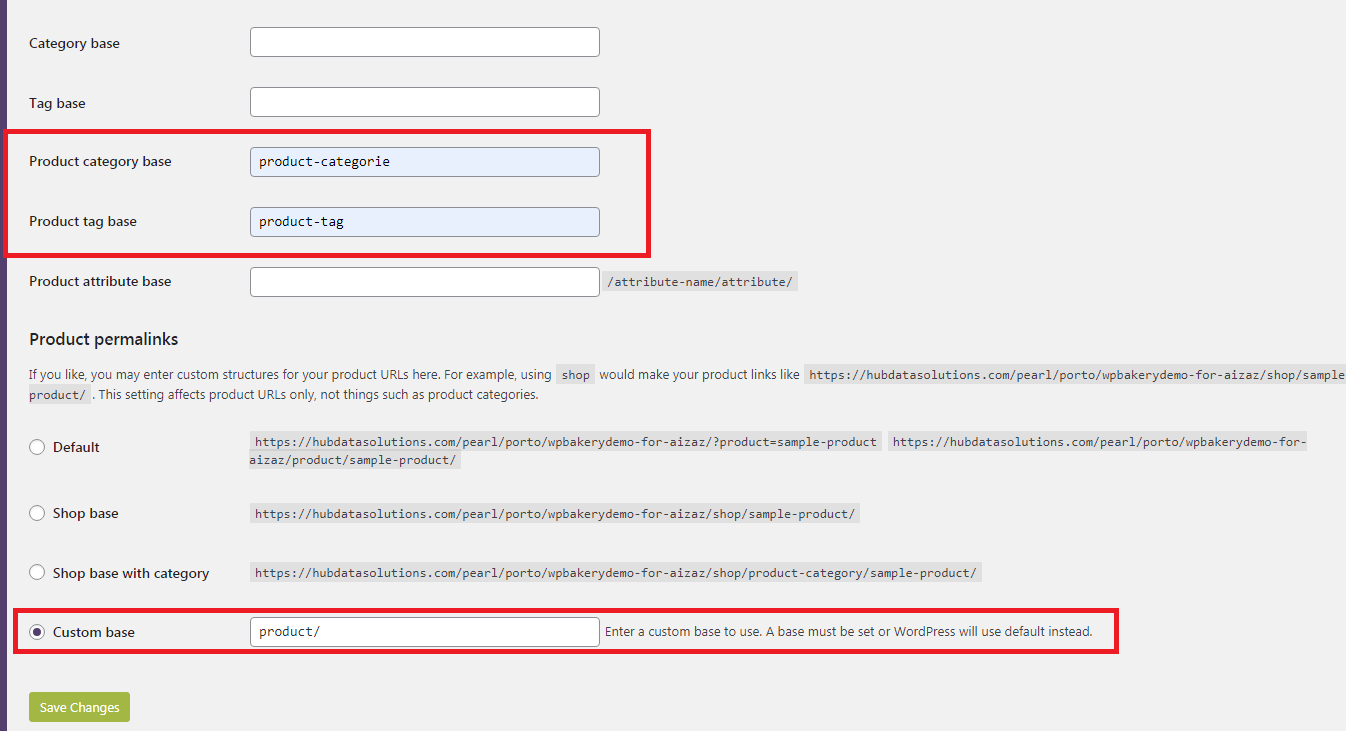Screen dimensions: 1346x731
Task: Click the Custom base text field
Action: click(x=424, y=632)
